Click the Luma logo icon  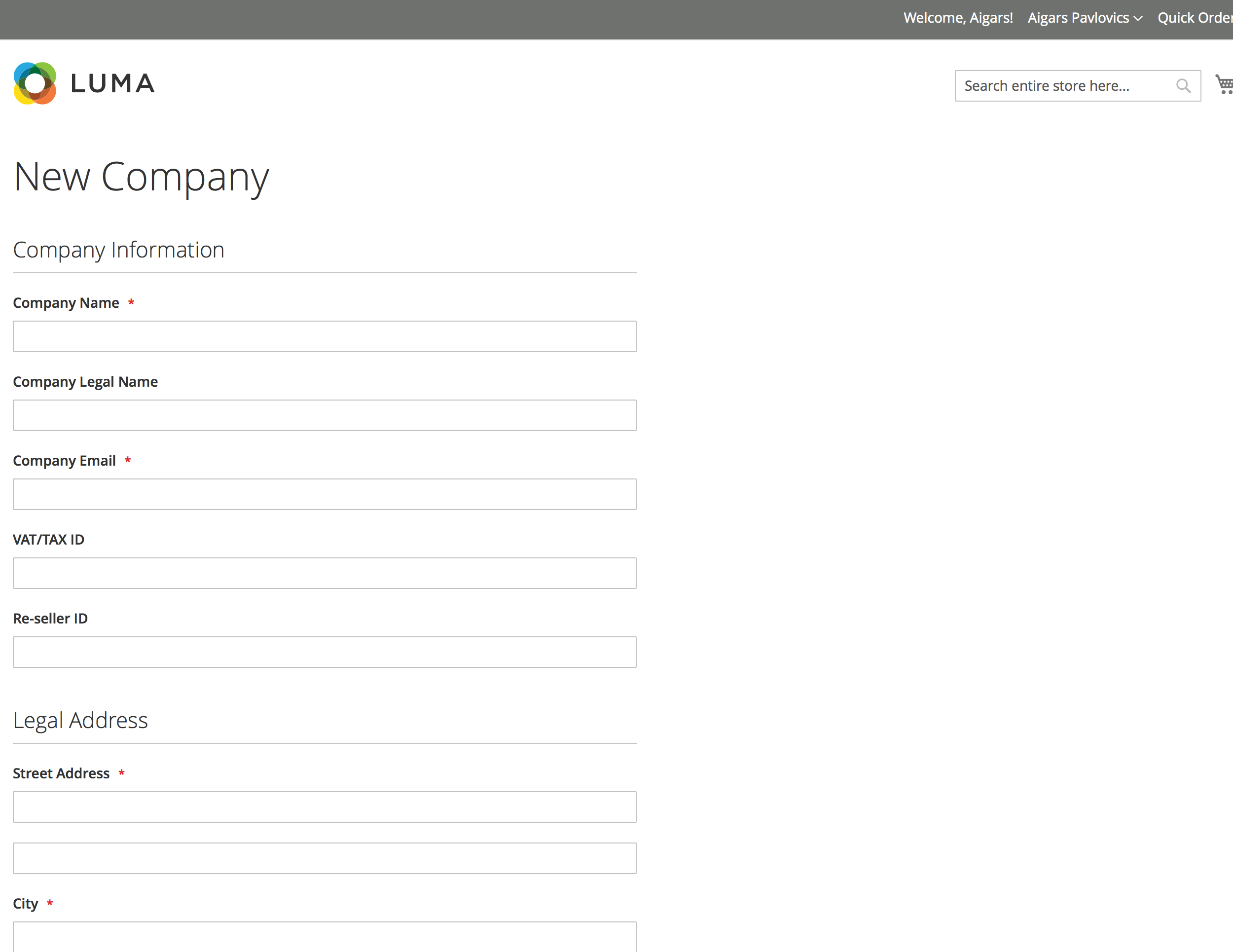(x=35, y=83)
